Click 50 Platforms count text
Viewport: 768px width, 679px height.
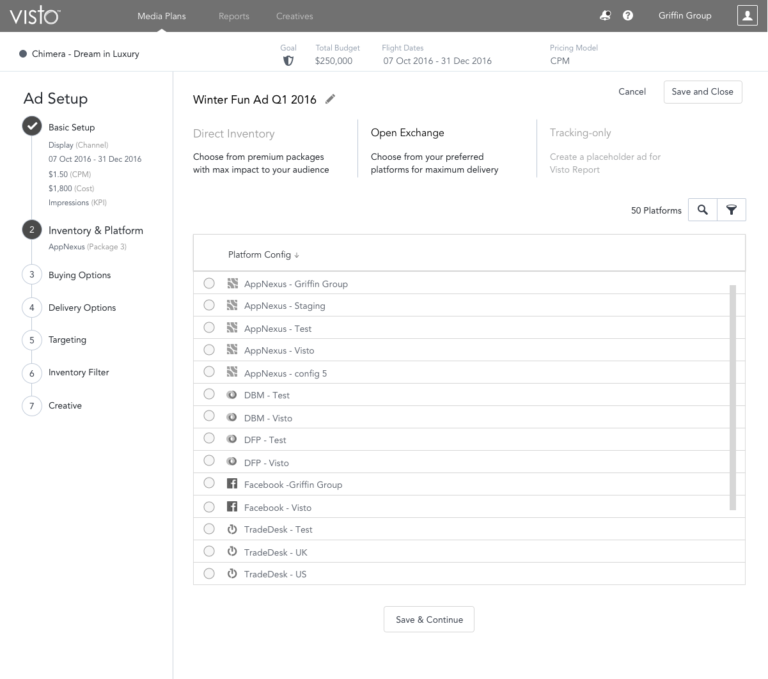click(x=656, y=210)
